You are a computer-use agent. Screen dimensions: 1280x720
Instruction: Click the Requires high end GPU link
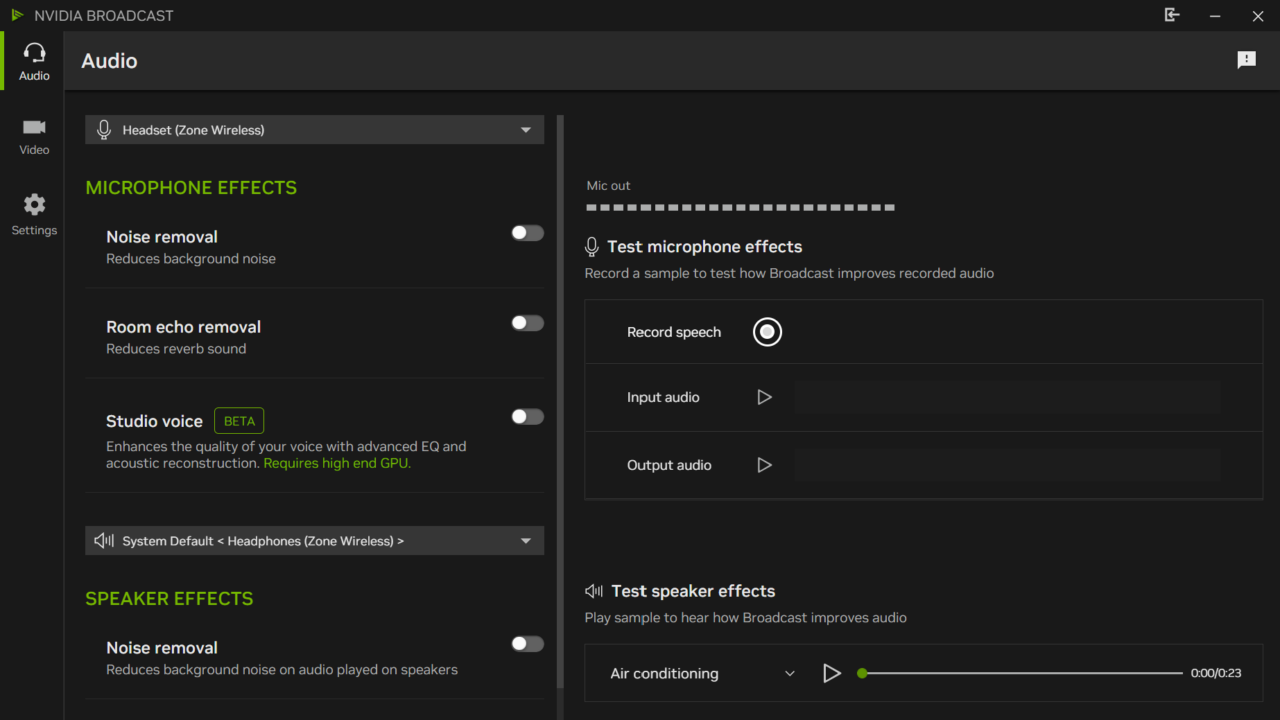click(336, 463)
